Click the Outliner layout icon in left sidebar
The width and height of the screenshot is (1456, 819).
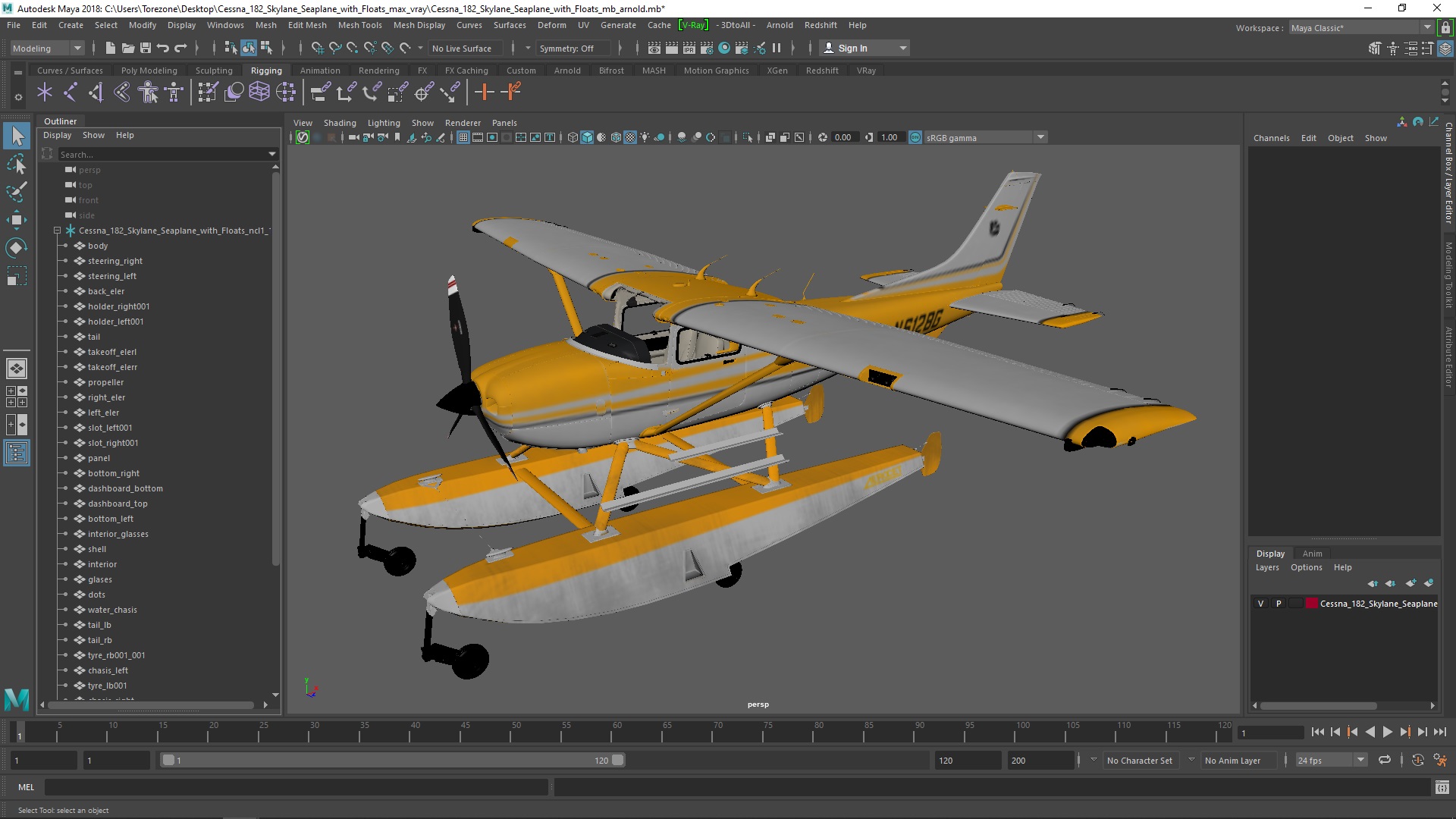tap(17, 453)
